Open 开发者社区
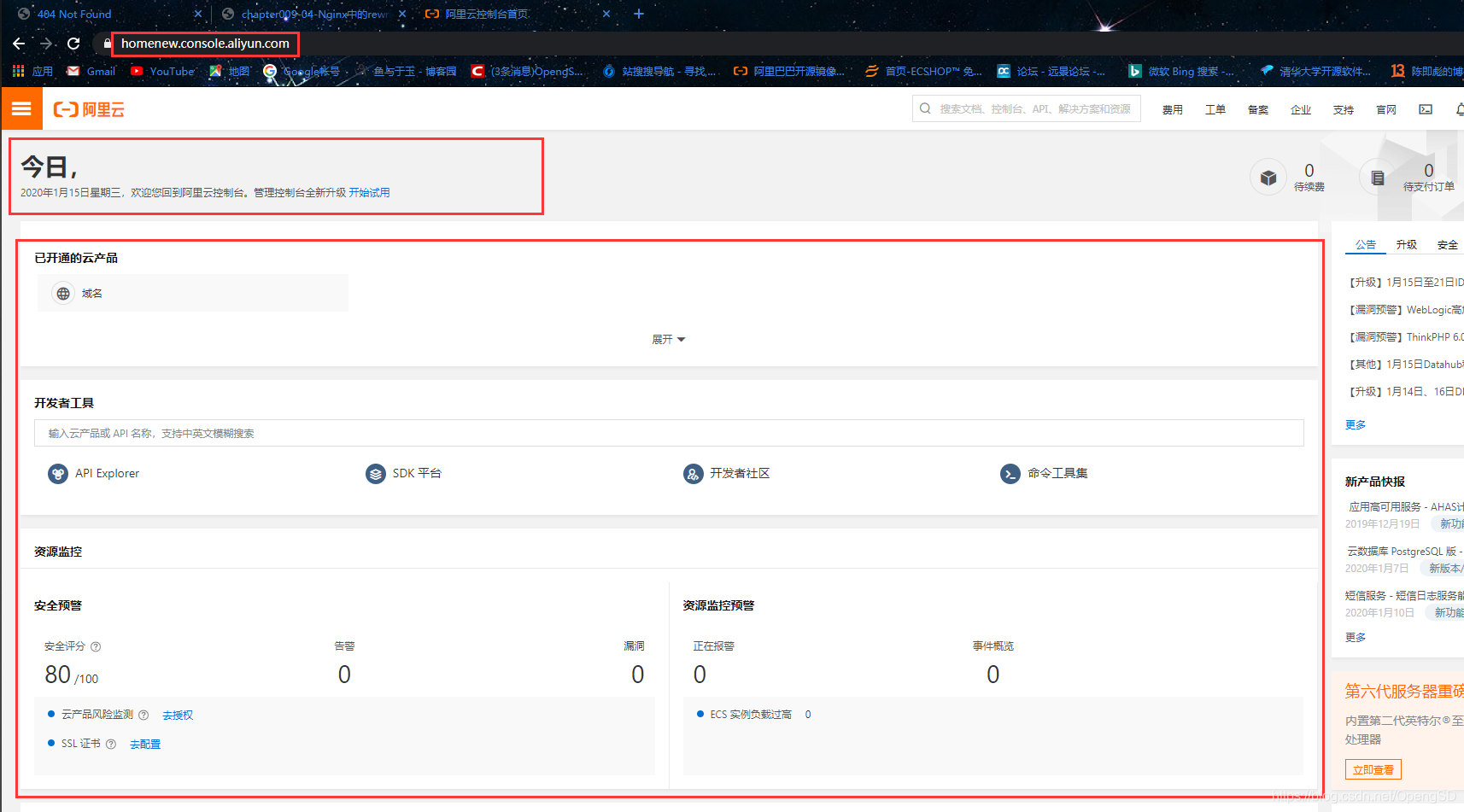1464x812 pixels. (727, 473)
